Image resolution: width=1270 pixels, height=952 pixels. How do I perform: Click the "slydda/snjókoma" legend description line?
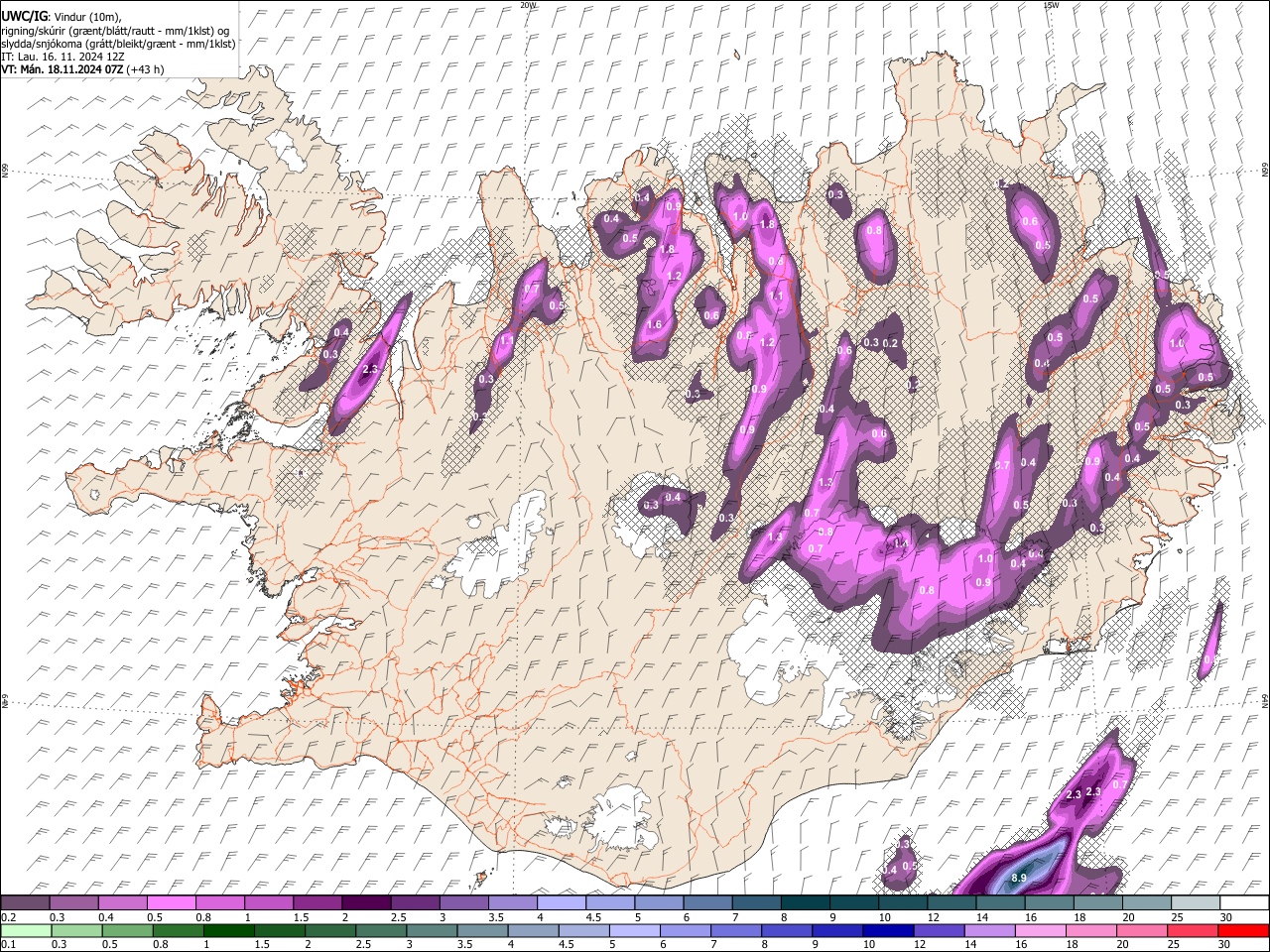point(118,44)
